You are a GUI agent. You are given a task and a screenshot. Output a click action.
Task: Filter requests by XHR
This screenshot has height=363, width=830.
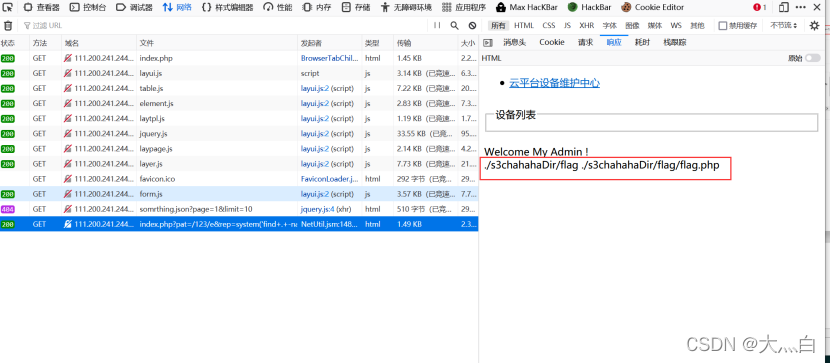click(x=587, y=25)
